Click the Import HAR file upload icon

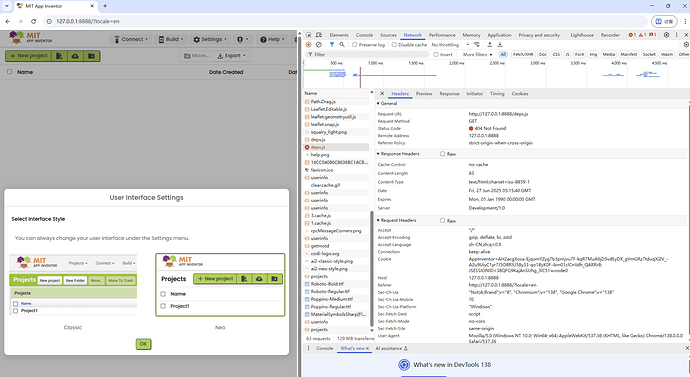(x=489, y=44)
